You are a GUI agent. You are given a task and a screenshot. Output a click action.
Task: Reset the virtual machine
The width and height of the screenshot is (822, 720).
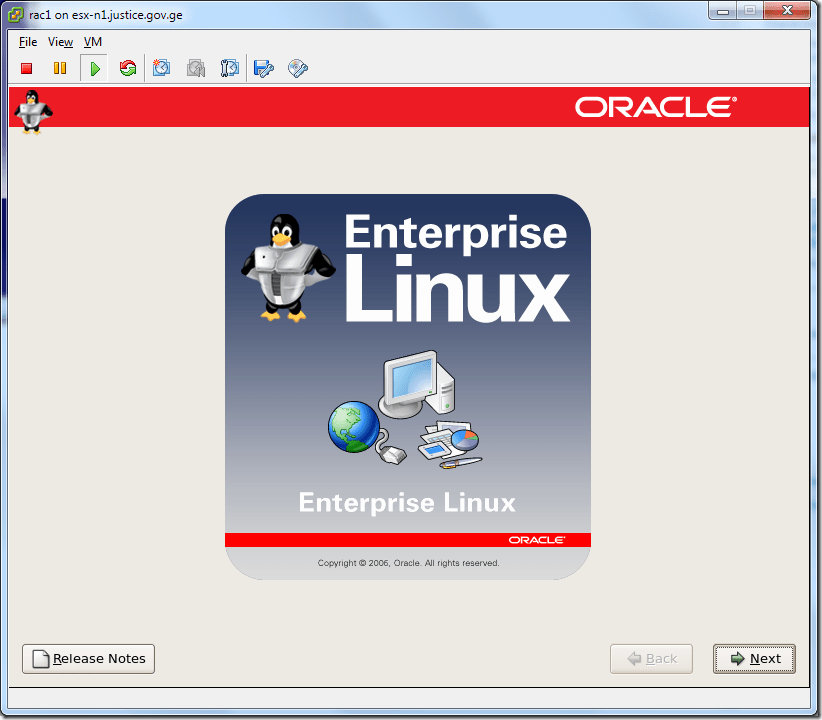128,68
